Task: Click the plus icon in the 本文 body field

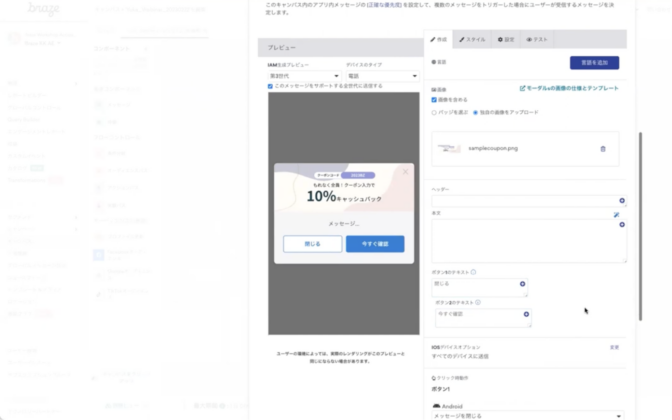Action: (622, 224)
